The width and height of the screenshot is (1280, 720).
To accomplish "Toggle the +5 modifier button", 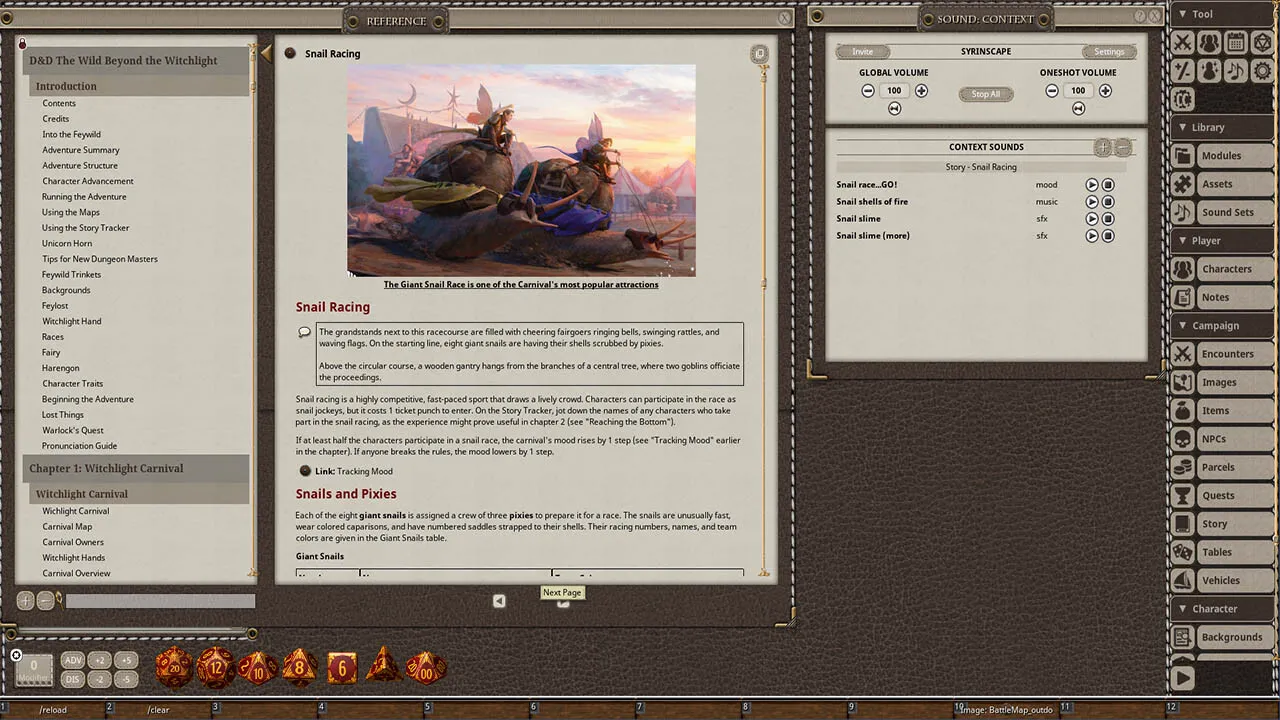I will [x=125, y=660].
